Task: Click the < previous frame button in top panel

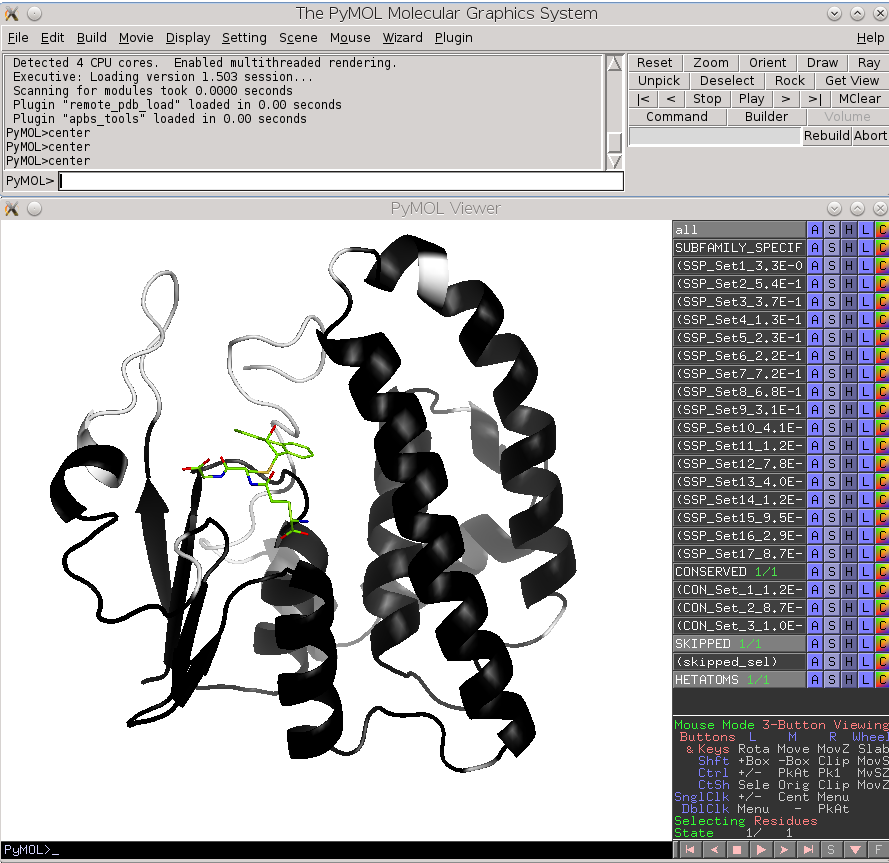Action: 671,99
